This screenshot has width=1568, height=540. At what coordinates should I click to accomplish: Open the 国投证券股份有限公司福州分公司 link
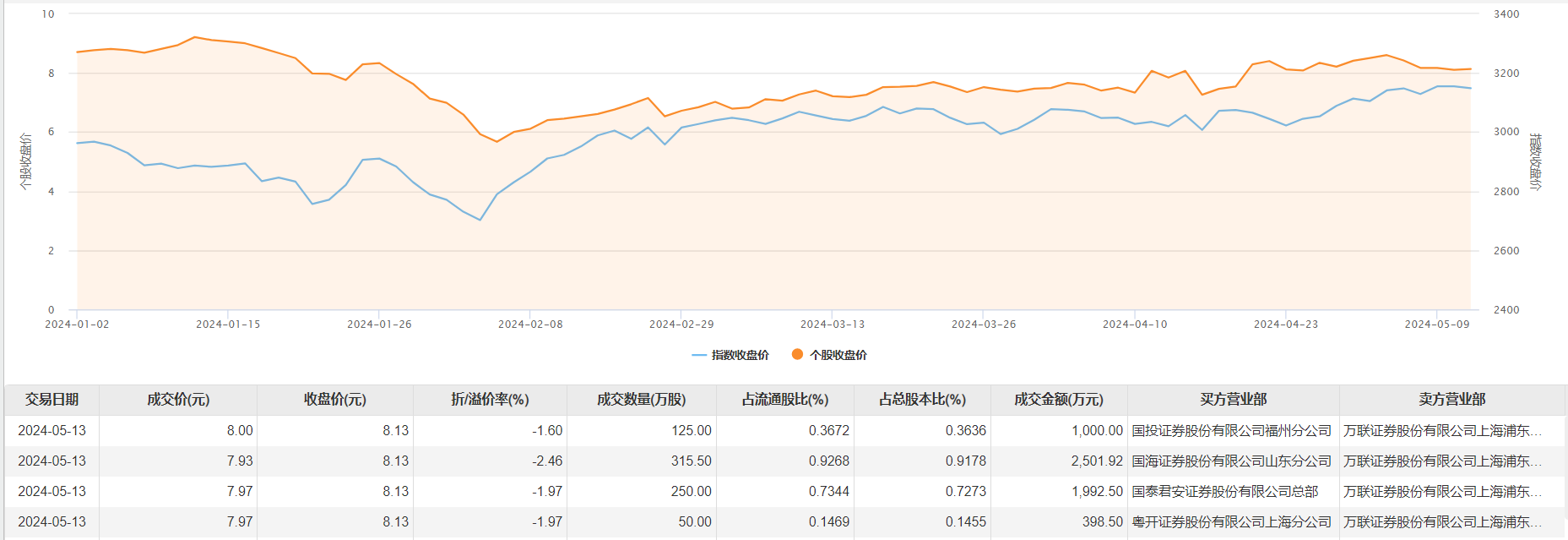[1232, 431]
